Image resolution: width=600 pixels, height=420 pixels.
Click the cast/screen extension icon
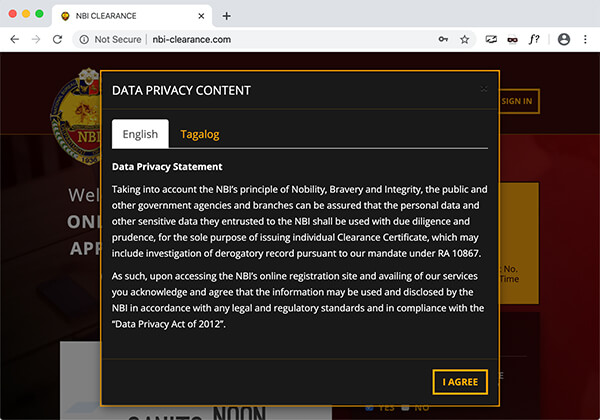(x=491, y=39)
